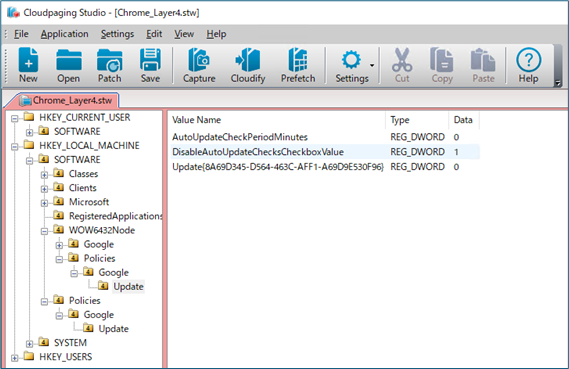Click the HKEY_LOCAL_MACHINE folder icon
The height and width of the screenshot is (369, 569).
[29, 145]
